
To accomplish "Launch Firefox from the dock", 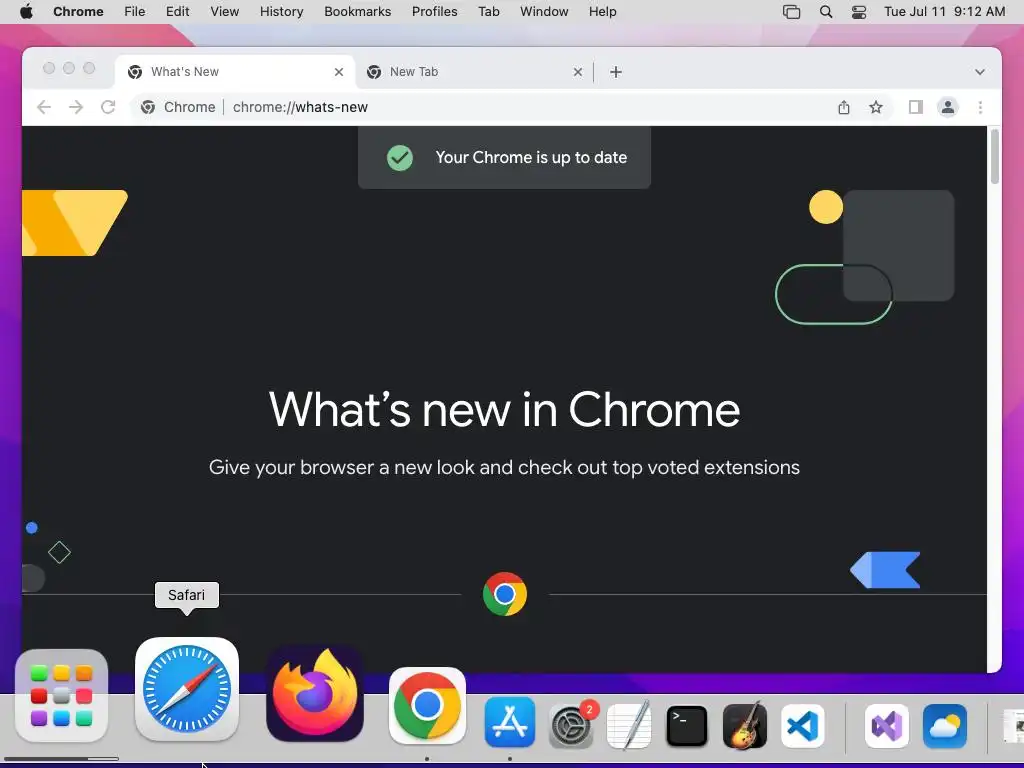I will pos(315,694).
